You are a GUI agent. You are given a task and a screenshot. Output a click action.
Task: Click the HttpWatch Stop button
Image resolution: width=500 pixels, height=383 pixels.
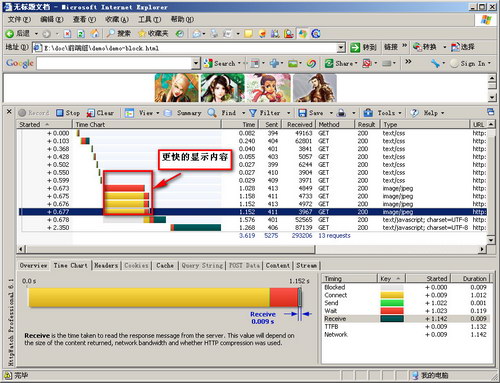coord(68,113)
